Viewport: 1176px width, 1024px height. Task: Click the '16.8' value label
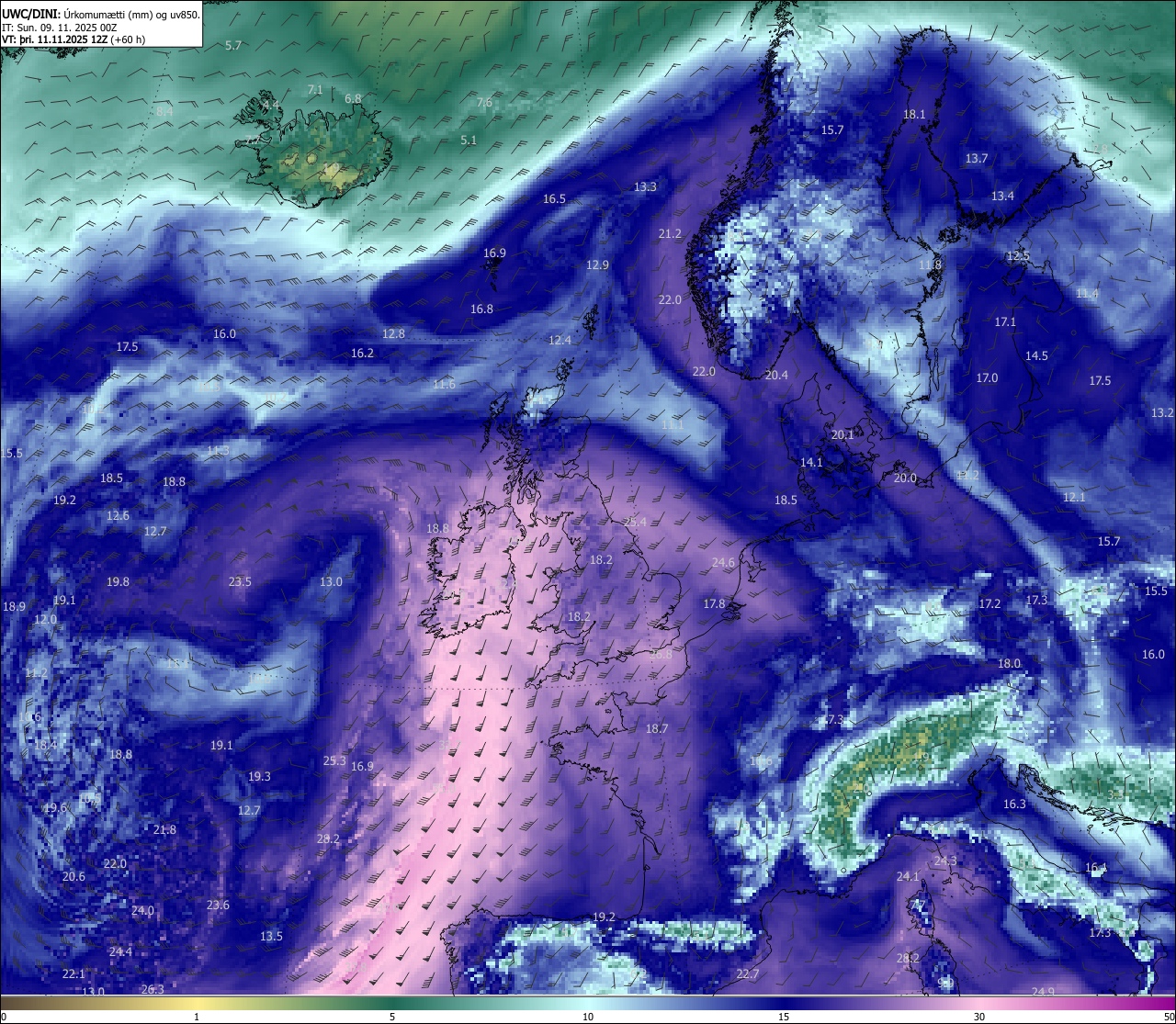coord(481,309)
